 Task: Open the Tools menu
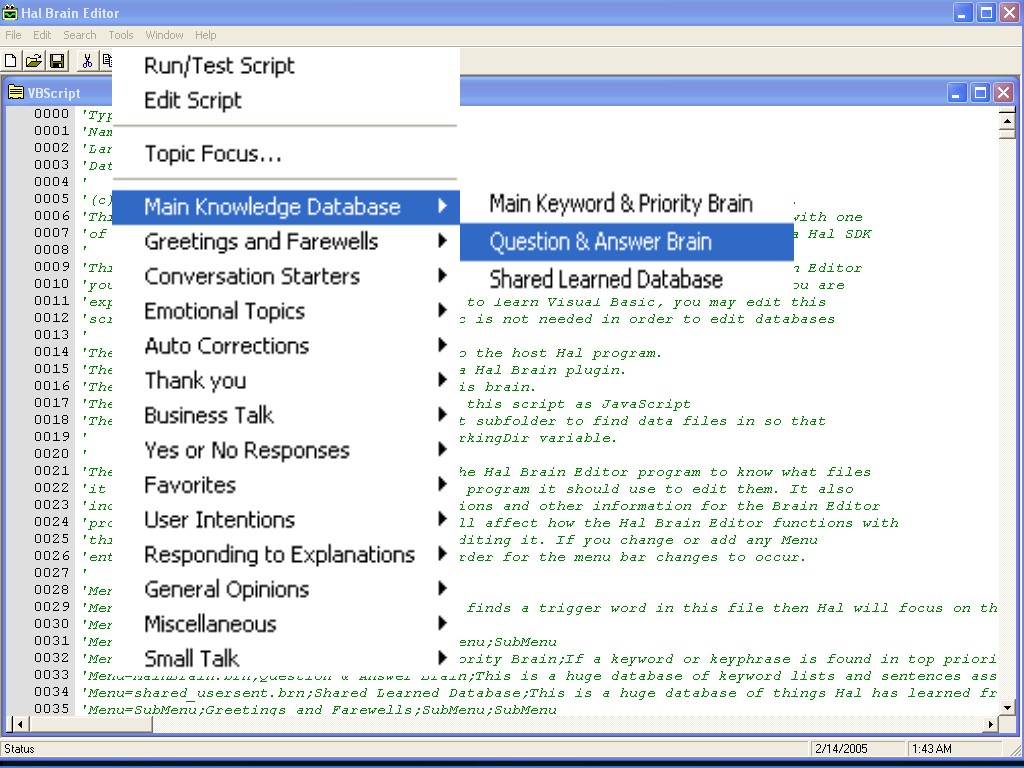tap(121, 35)
